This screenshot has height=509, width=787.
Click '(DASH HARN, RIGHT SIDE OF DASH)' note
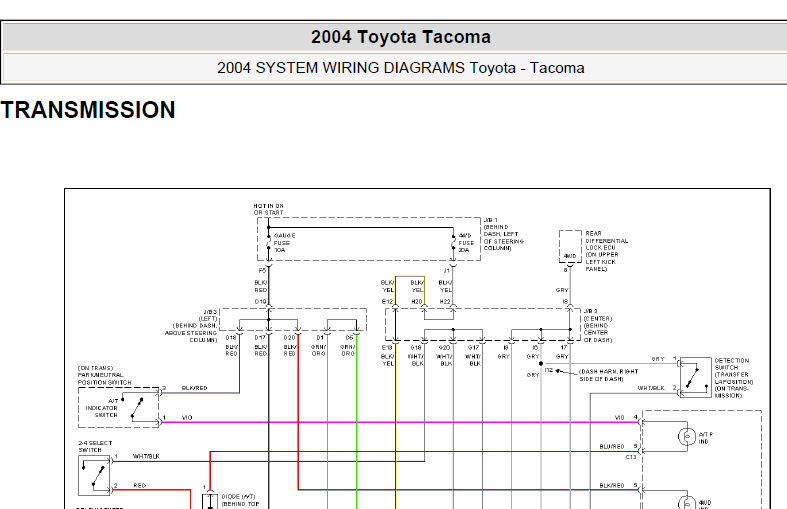608,375
